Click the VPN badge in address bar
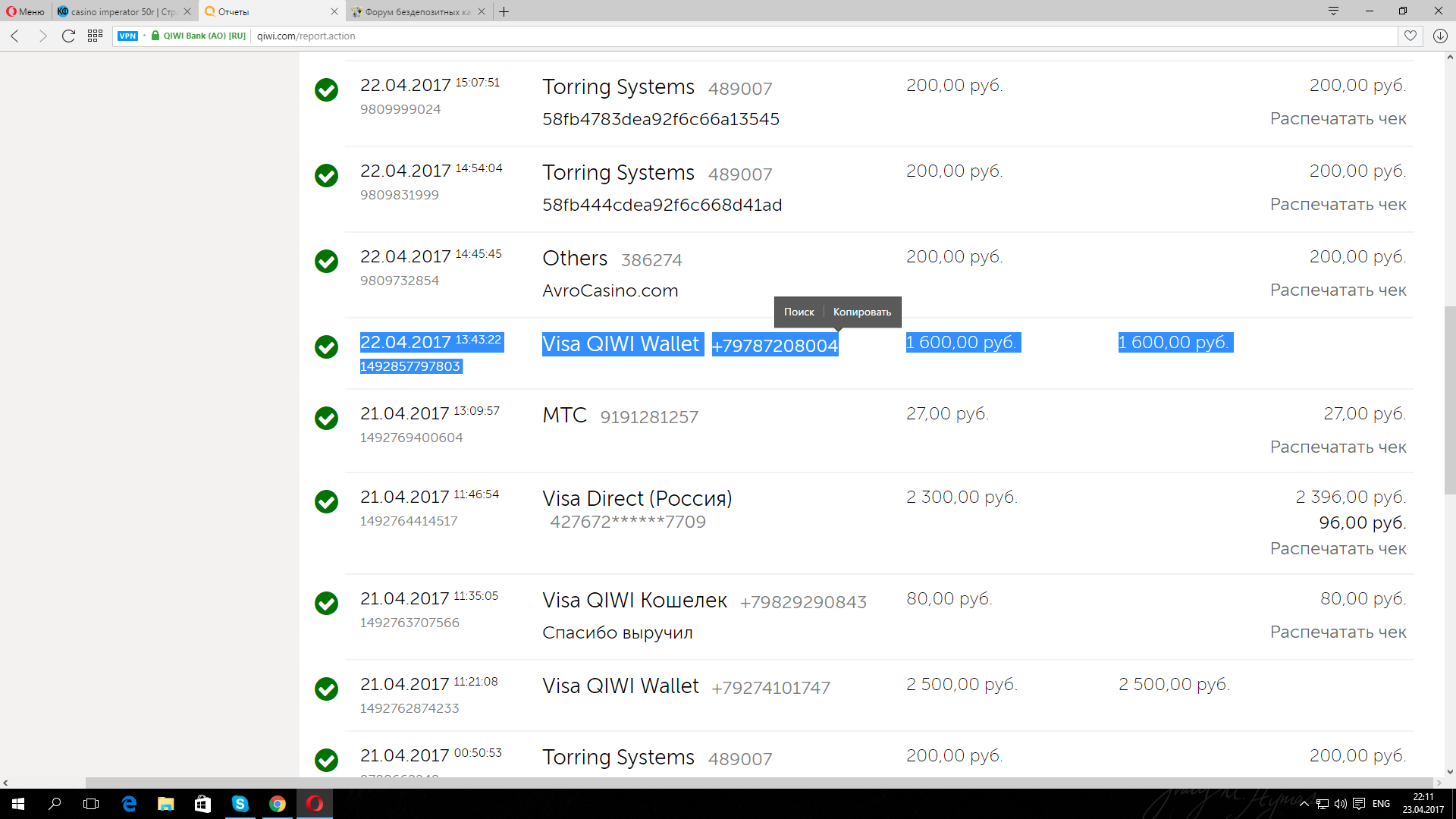The image size is (1456, 819). [x=127, y=36]
